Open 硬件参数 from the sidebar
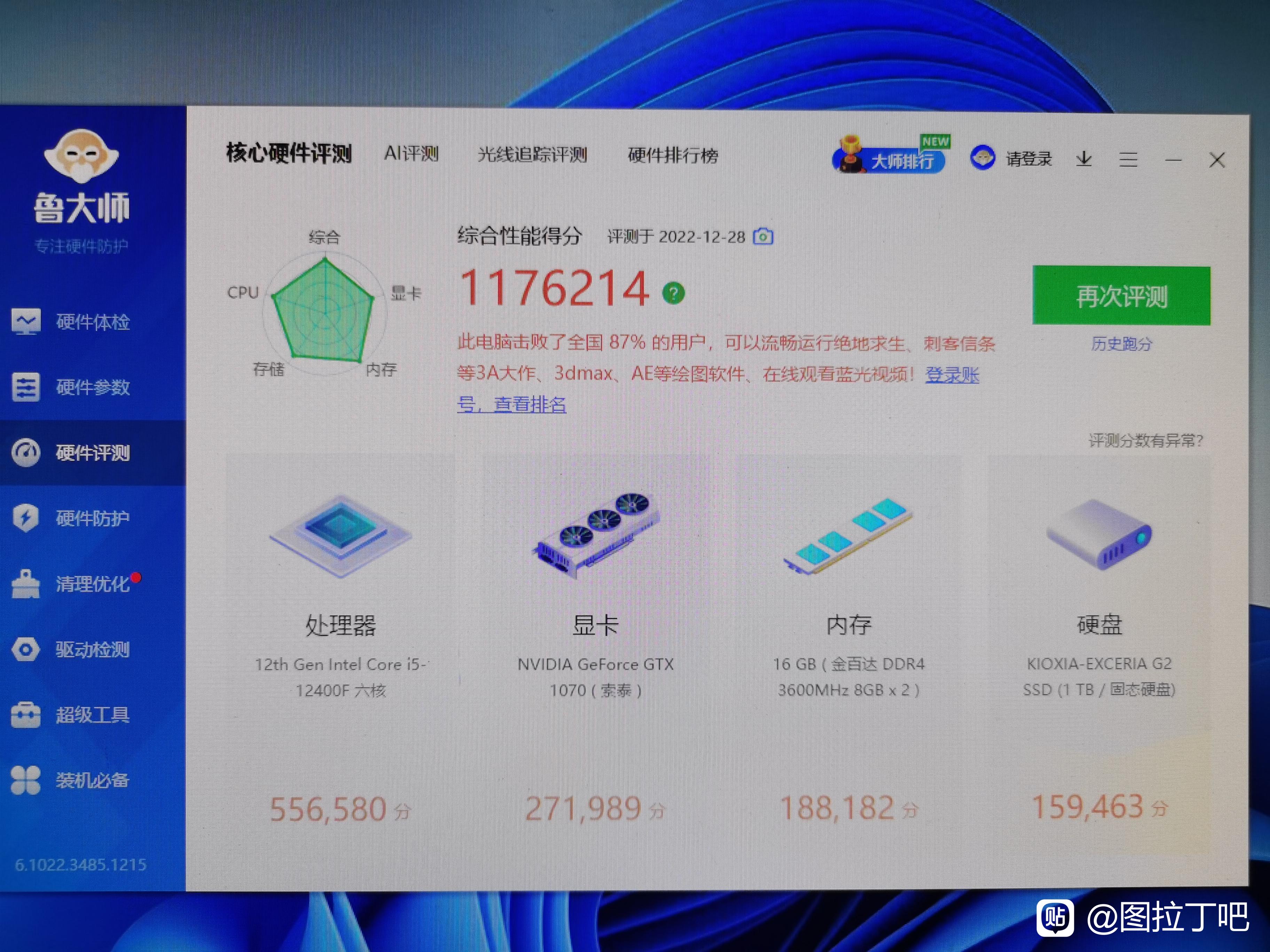This screenshot has width=1270, height=952. tap(93, 387)
